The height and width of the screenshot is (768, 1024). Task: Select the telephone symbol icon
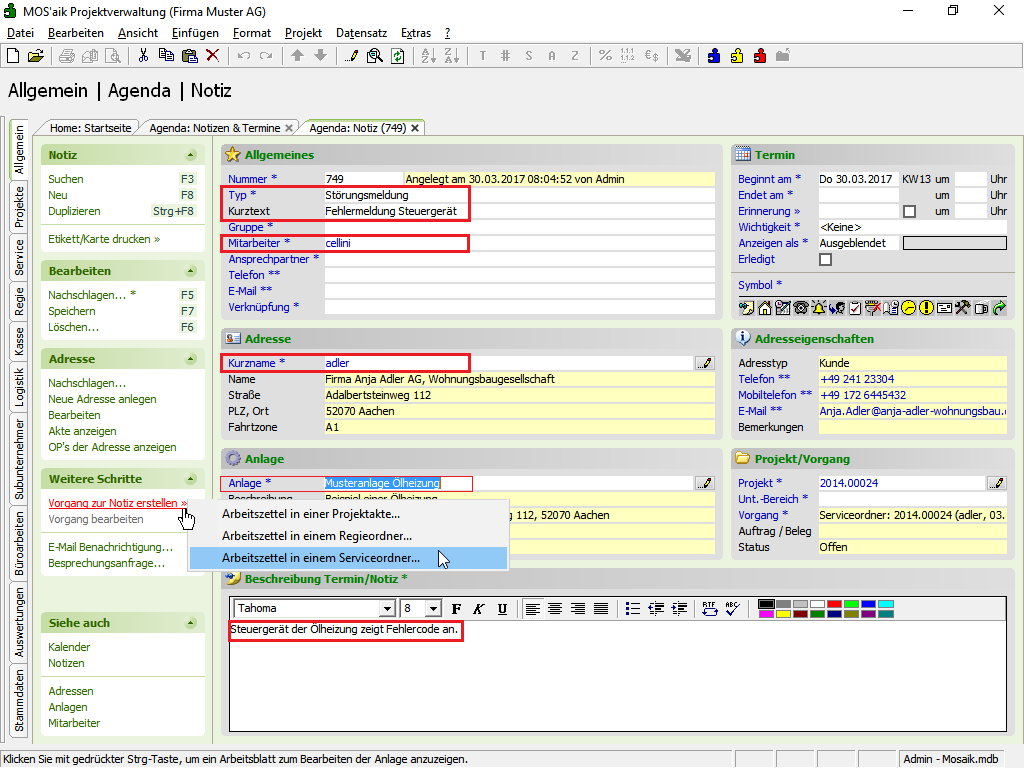click(x=800, y=308)
